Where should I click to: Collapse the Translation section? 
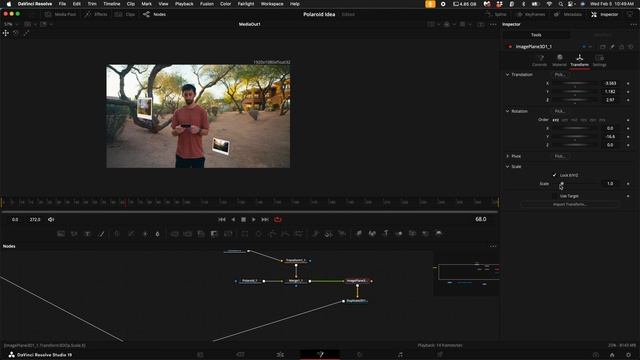pos(507,75)
